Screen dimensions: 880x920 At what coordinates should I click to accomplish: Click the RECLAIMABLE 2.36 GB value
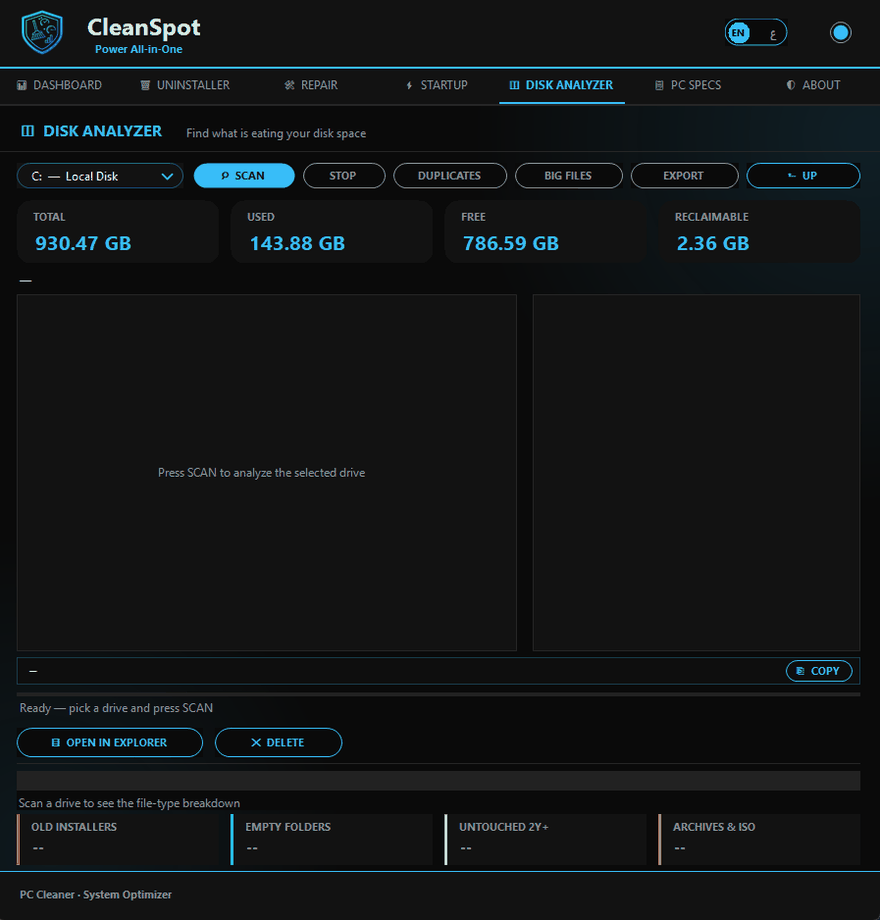[x=713, y=243]
